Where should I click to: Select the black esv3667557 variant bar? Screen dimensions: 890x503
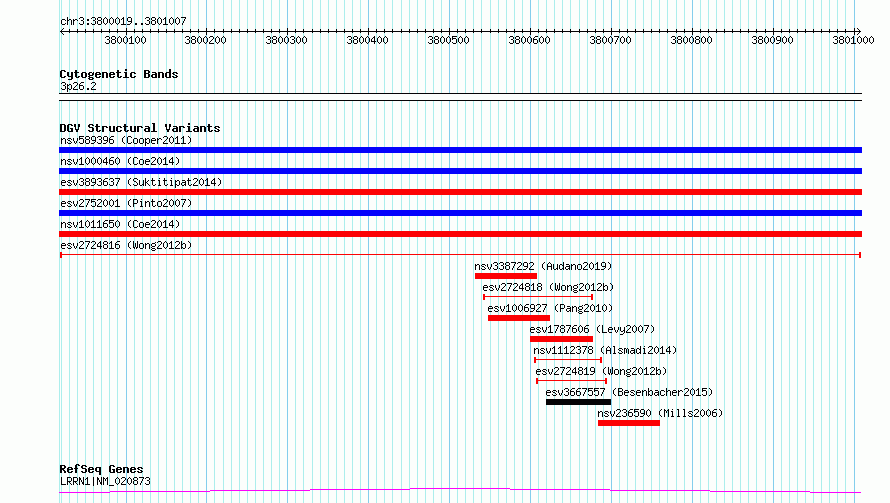(578, 402)
